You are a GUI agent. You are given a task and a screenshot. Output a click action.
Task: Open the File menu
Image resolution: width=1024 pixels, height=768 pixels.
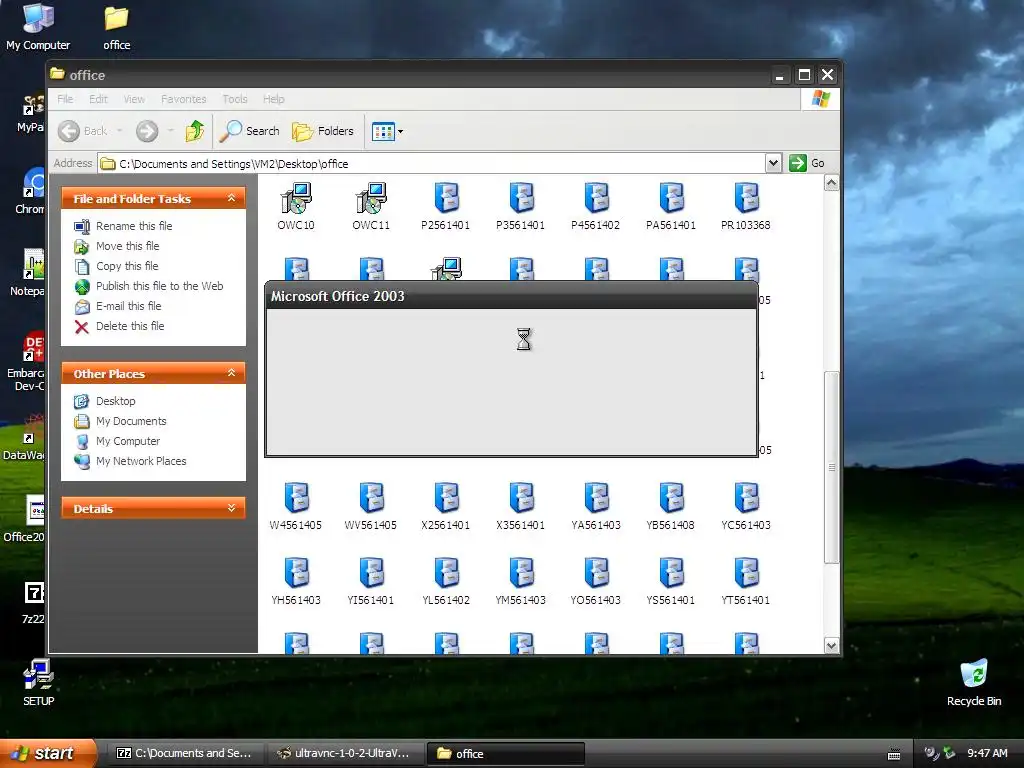click(65, 99)
